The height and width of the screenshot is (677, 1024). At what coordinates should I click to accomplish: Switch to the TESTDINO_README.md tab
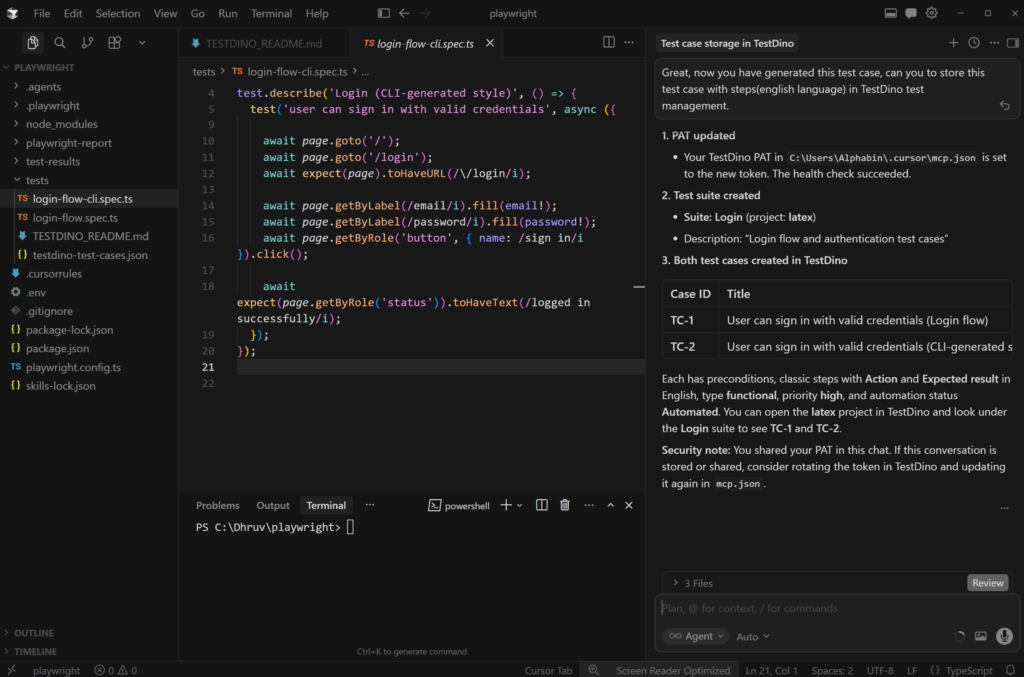point(264,44)
